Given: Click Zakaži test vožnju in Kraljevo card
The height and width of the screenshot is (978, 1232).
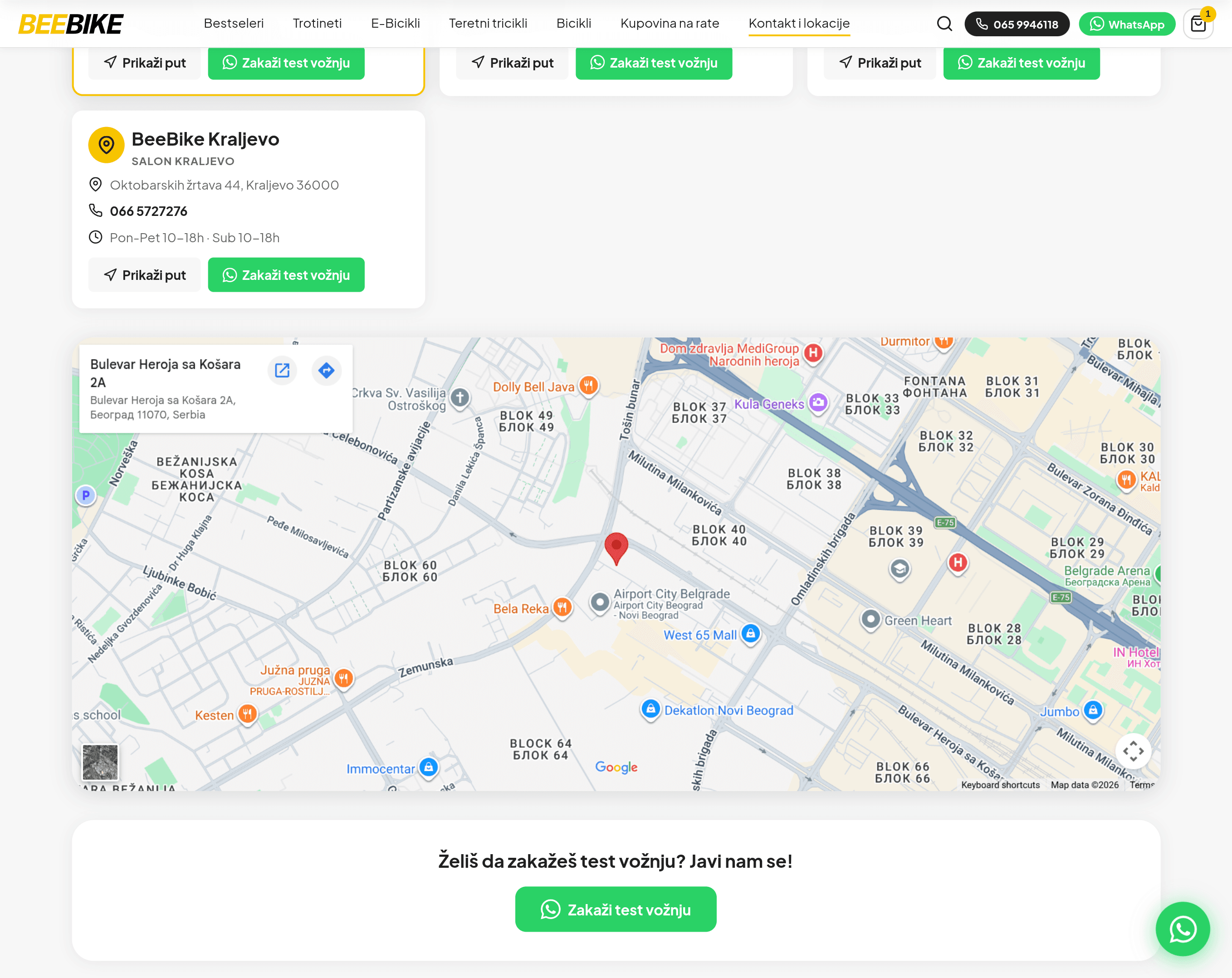Looking at the screenshot, I should coord(286,275).
